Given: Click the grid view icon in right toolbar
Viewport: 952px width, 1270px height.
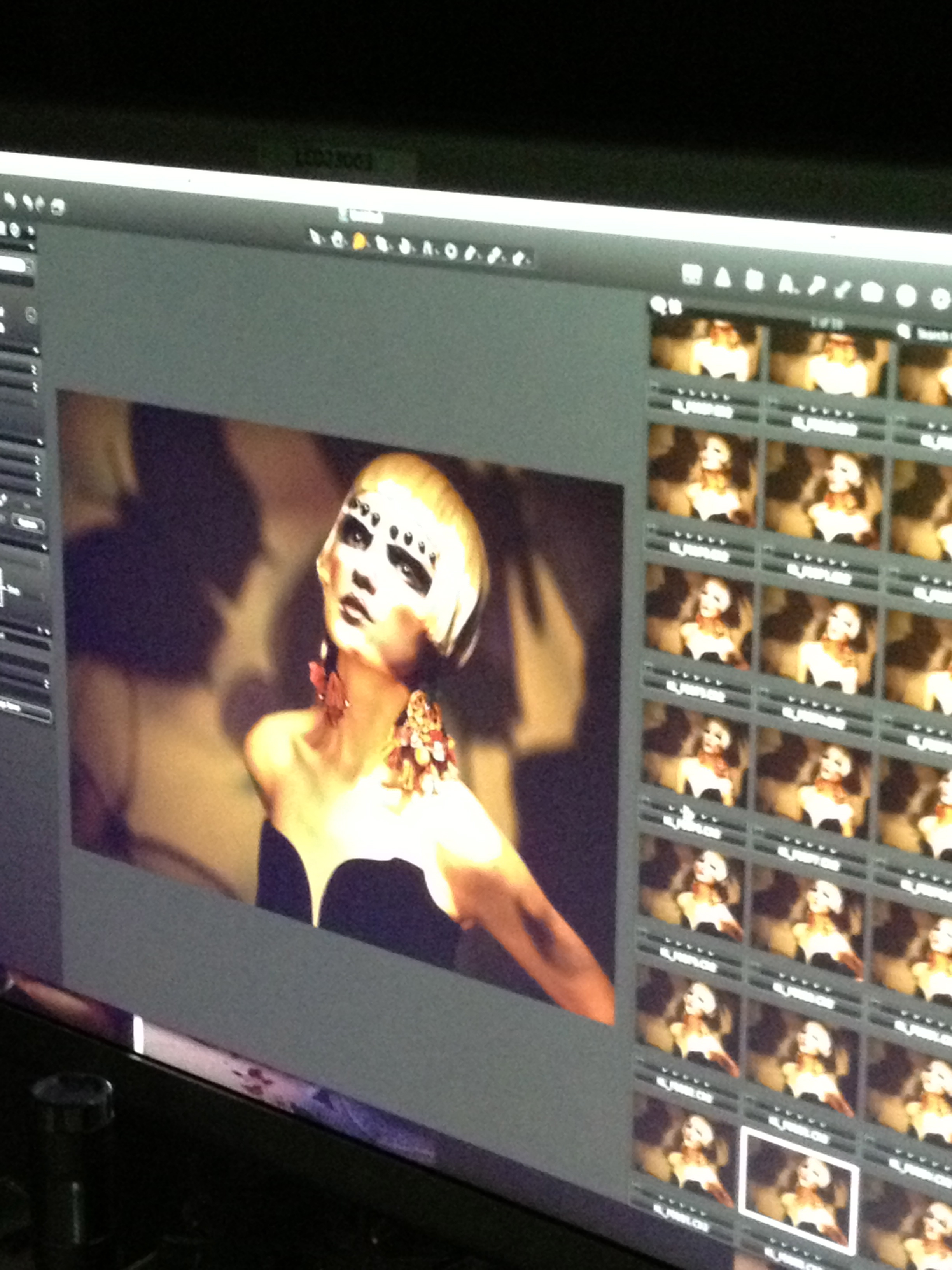Looking at the screenshot, I should coord(691,274).
